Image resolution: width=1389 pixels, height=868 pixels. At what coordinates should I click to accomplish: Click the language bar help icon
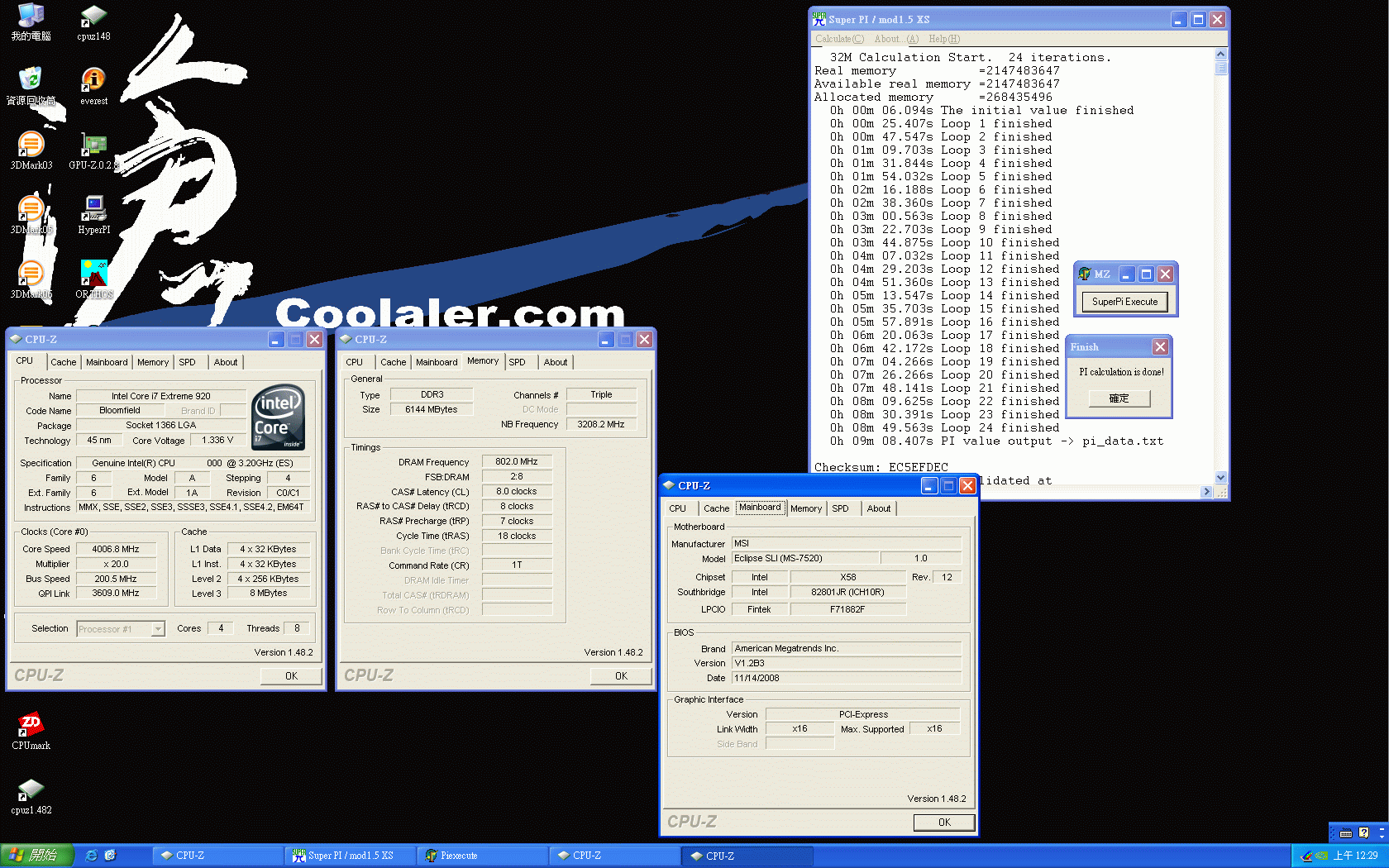point(1364,832)
